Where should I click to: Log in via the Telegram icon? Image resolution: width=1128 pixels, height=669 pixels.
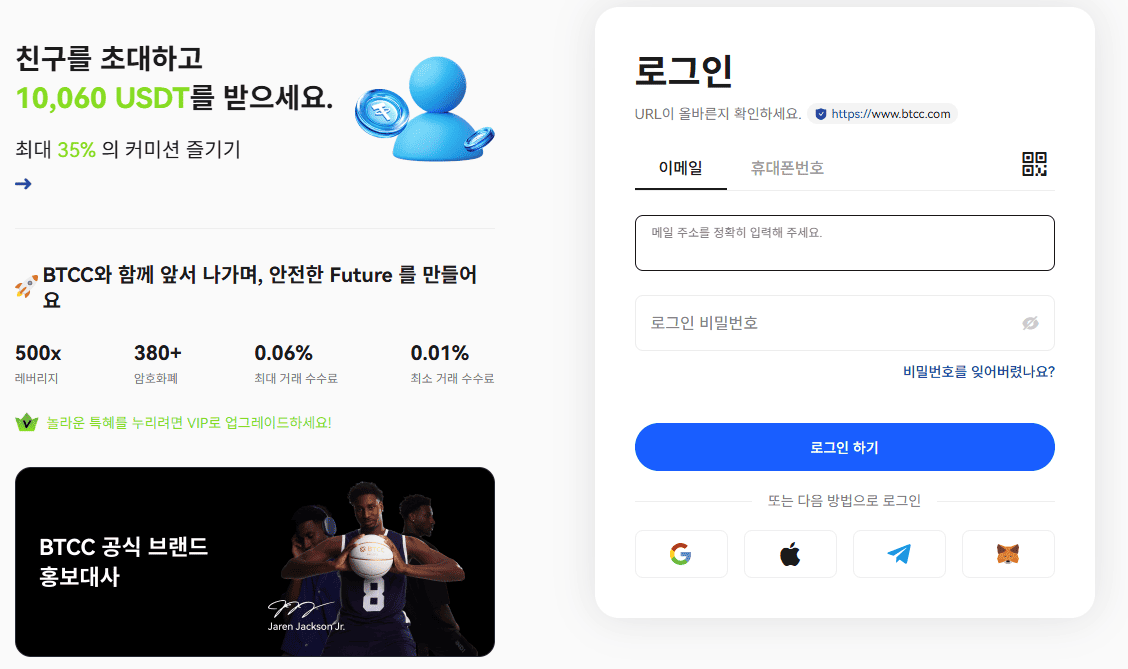(x=899, y=553)
